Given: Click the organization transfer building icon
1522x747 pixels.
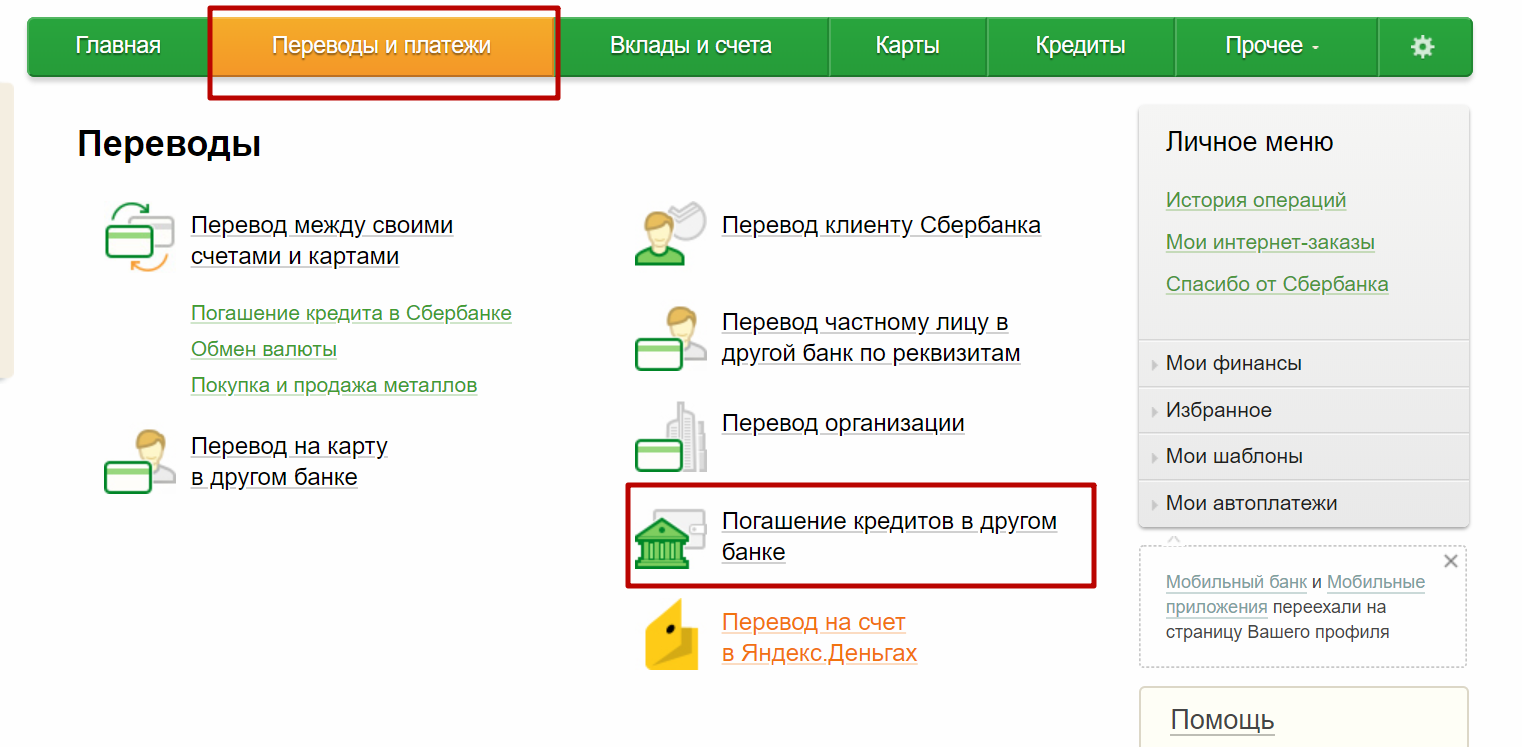Looking at the screenshot, I should pyautogui.click(x=669, y=437).
